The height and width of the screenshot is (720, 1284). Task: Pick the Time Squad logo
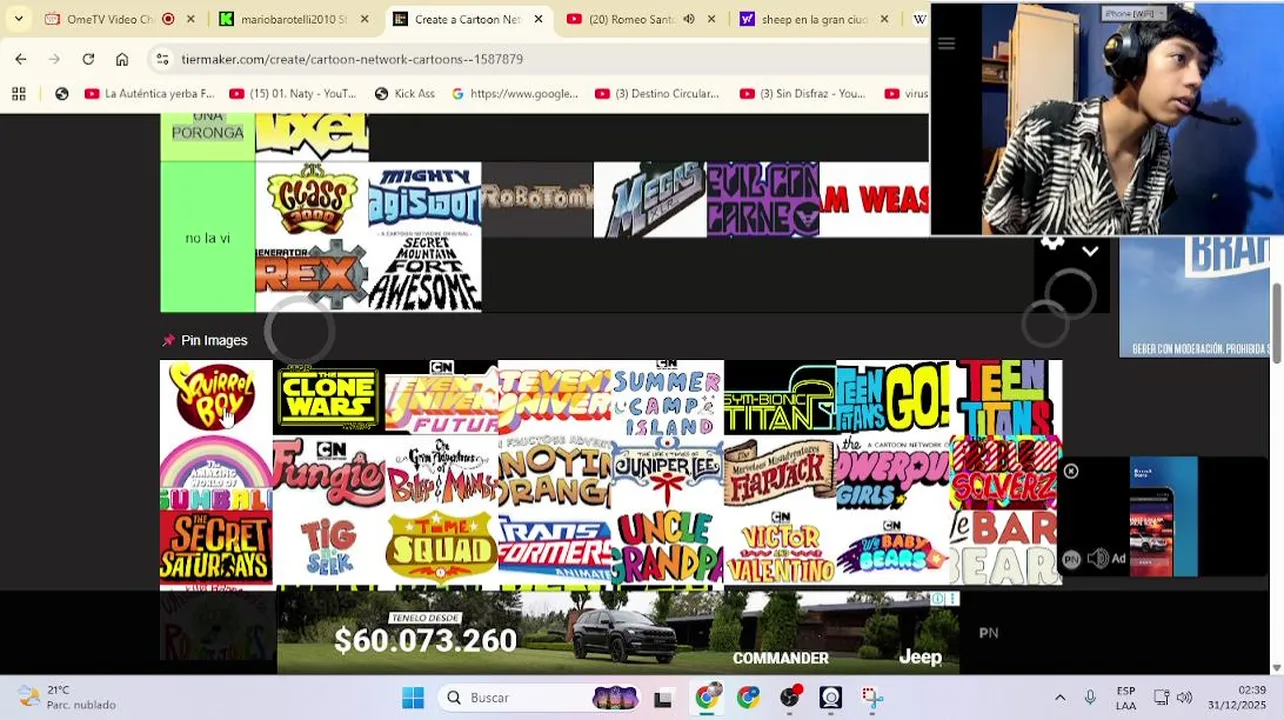click(441, 547)
